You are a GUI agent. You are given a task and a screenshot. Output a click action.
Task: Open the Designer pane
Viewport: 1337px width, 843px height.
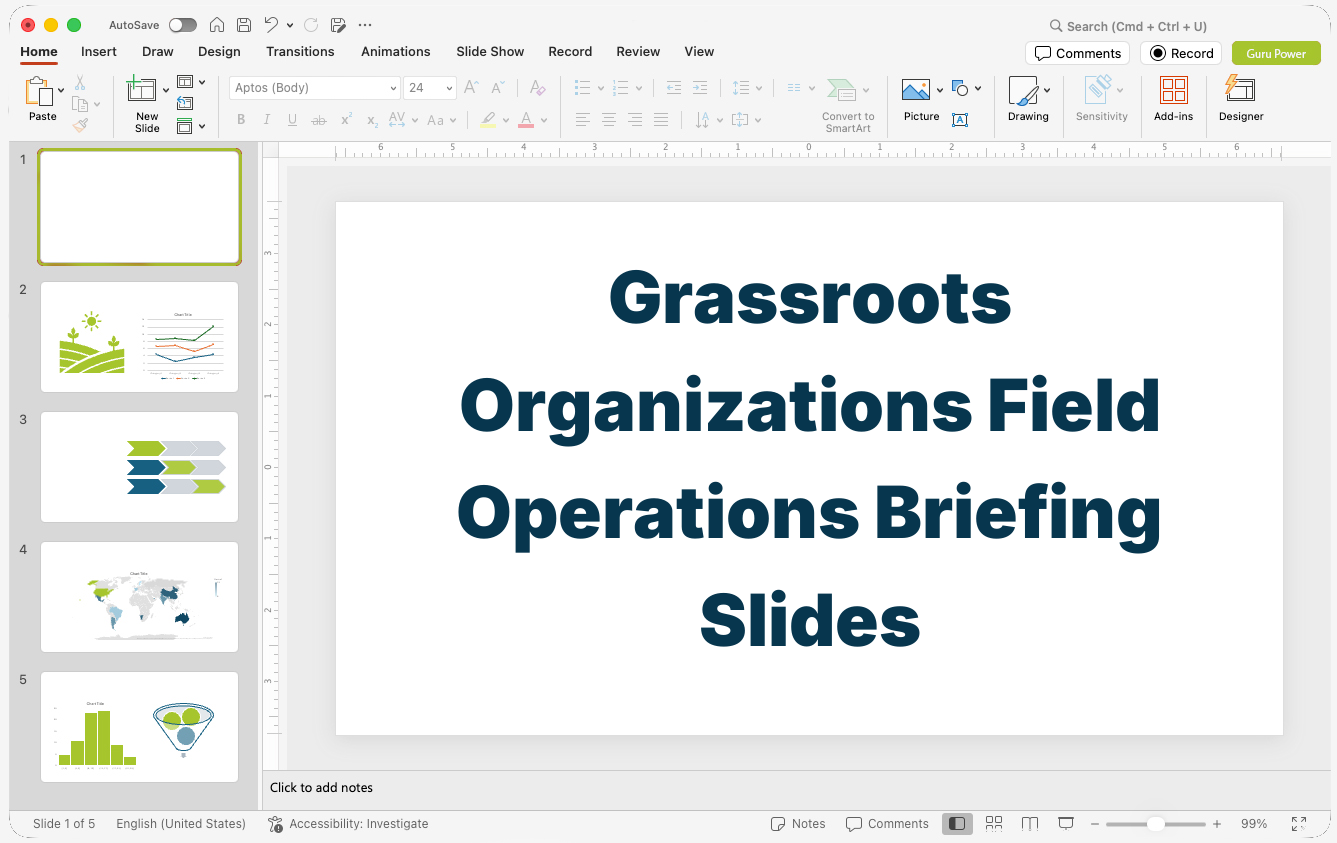pyautogui.click(x=1241, y=99)
